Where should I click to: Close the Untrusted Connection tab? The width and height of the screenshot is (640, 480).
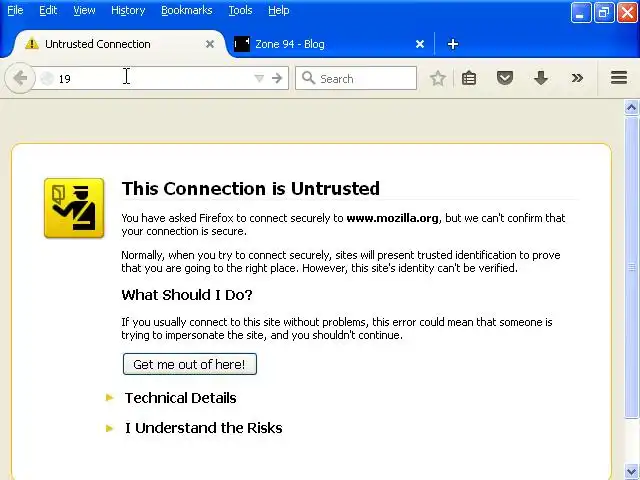[210, 44]
